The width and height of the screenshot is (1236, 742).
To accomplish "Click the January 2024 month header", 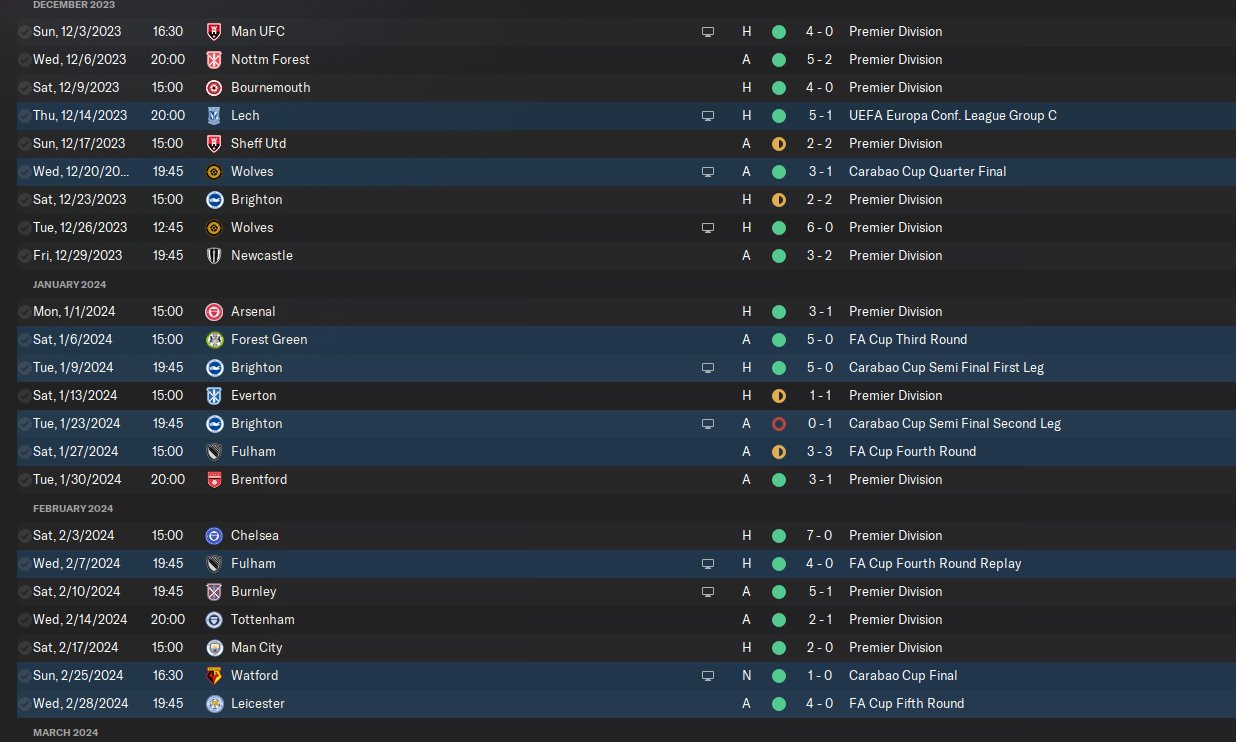I will click(69, 284).
